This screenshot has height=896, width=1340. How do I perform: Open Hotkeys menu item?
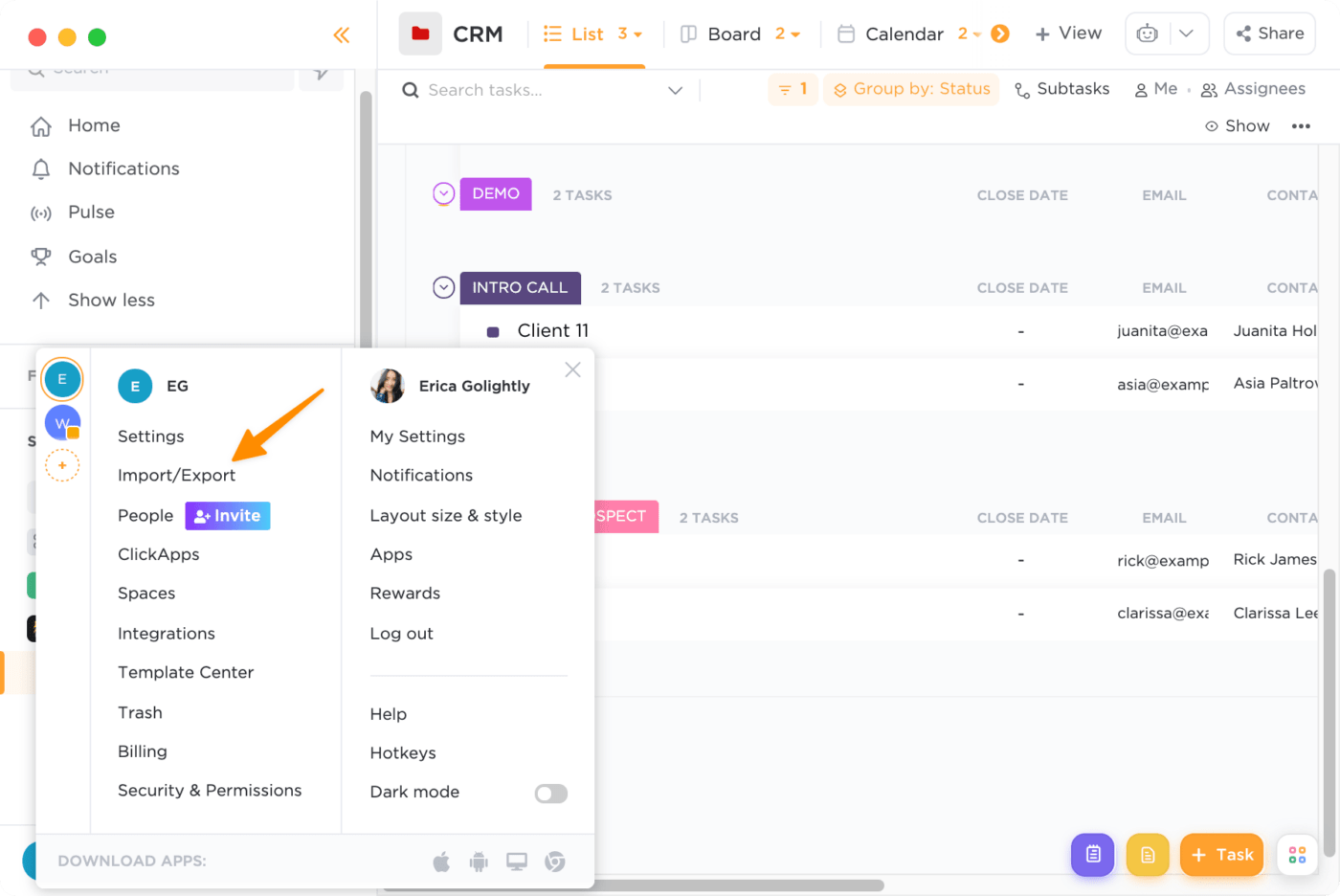pos(403,753)
